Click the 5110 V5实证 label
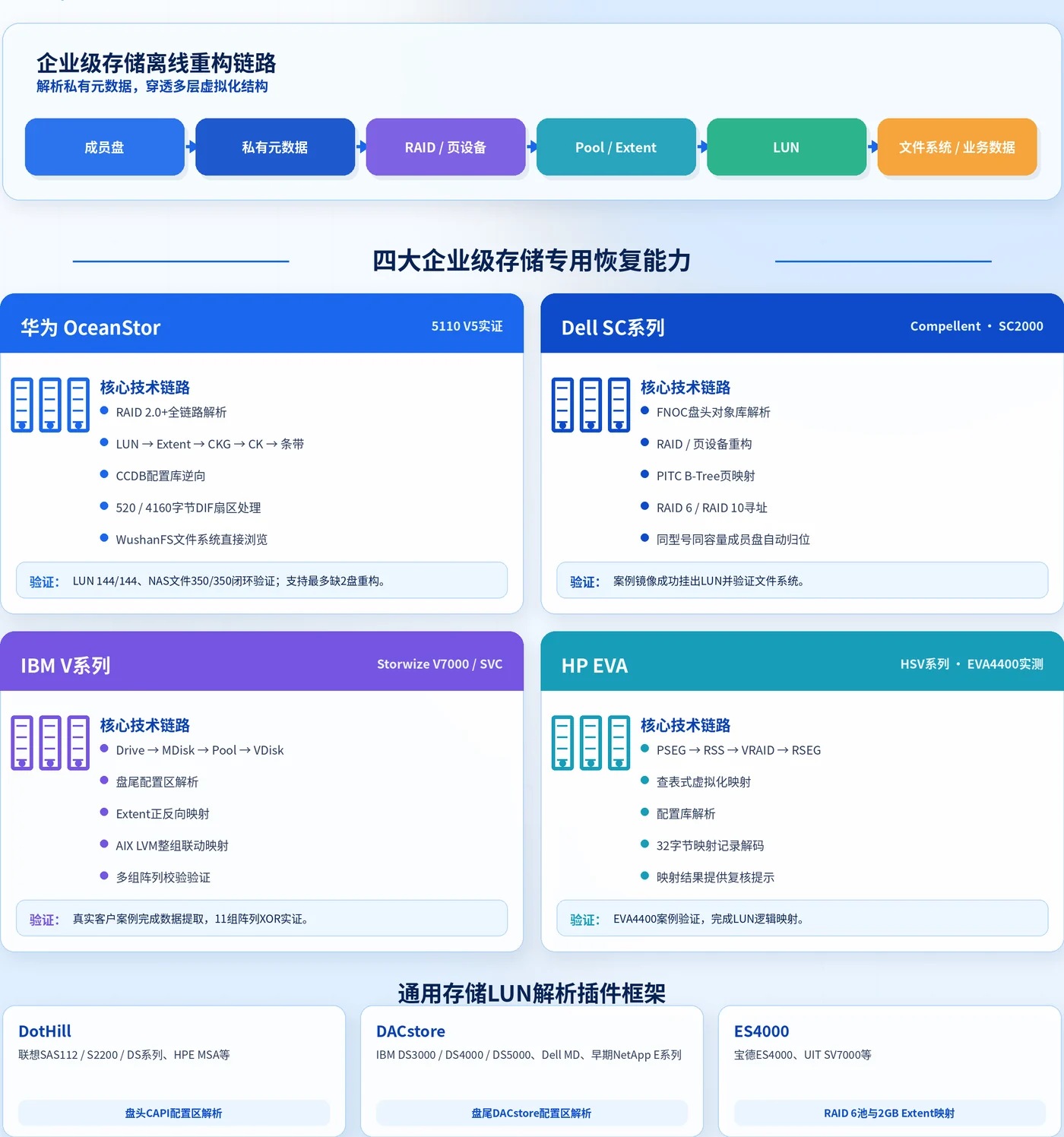Viewport: 1064px width, 1137px height. pyautogui.click(x=467, y=326)
